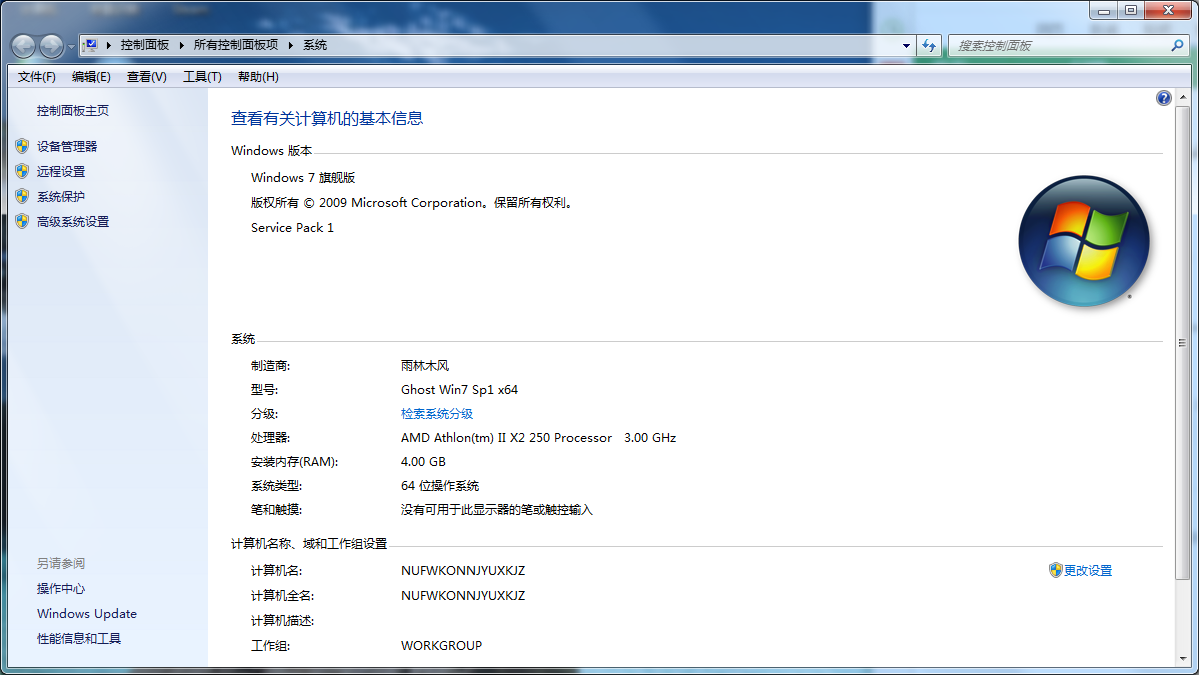Open 性能信息和工具 link
The height and width of the screenshot is (675, 1199).
pyautogui.click(x=79, y=638)
